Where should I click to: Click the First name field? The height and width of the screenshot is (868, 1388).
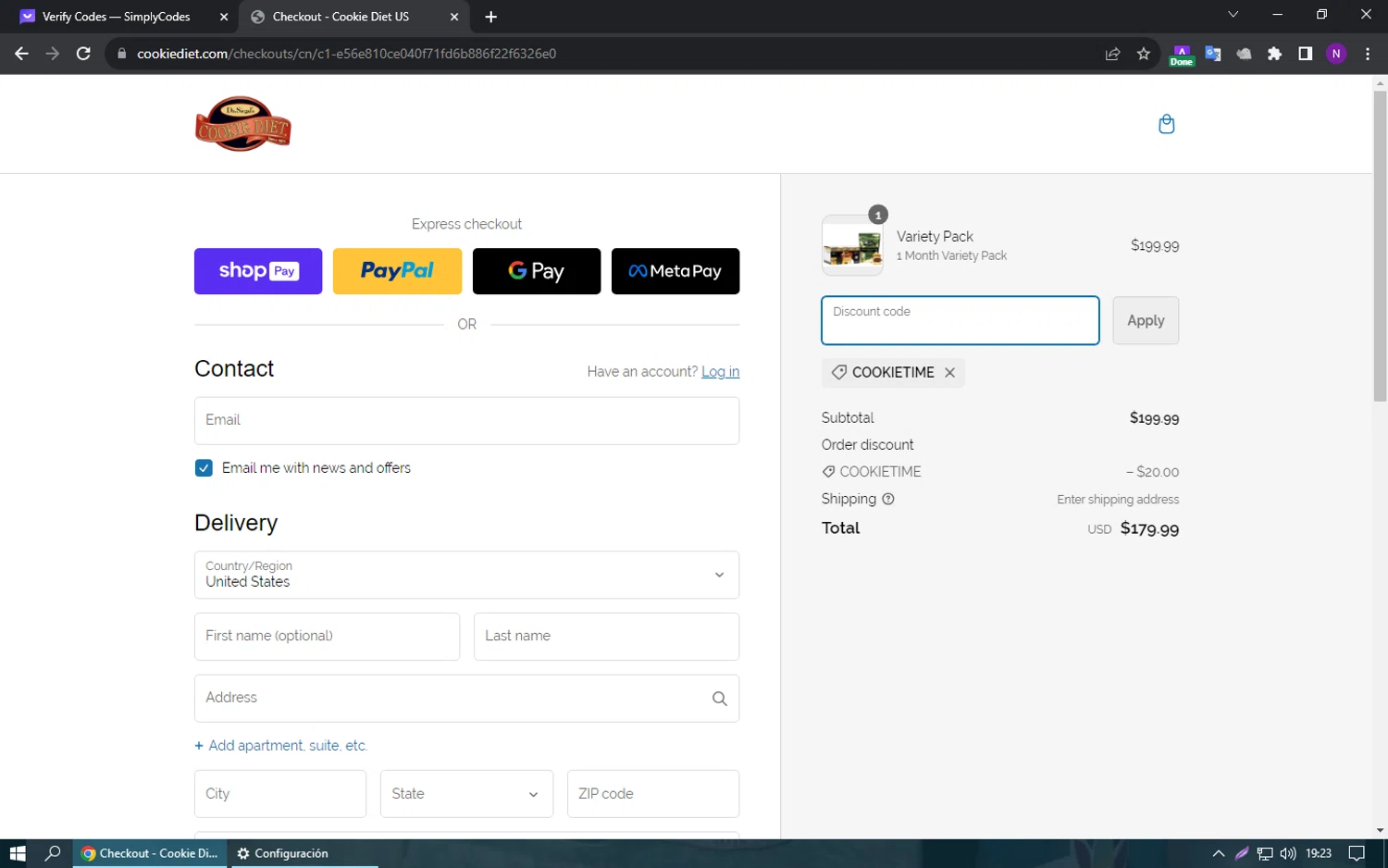point(327,637)
